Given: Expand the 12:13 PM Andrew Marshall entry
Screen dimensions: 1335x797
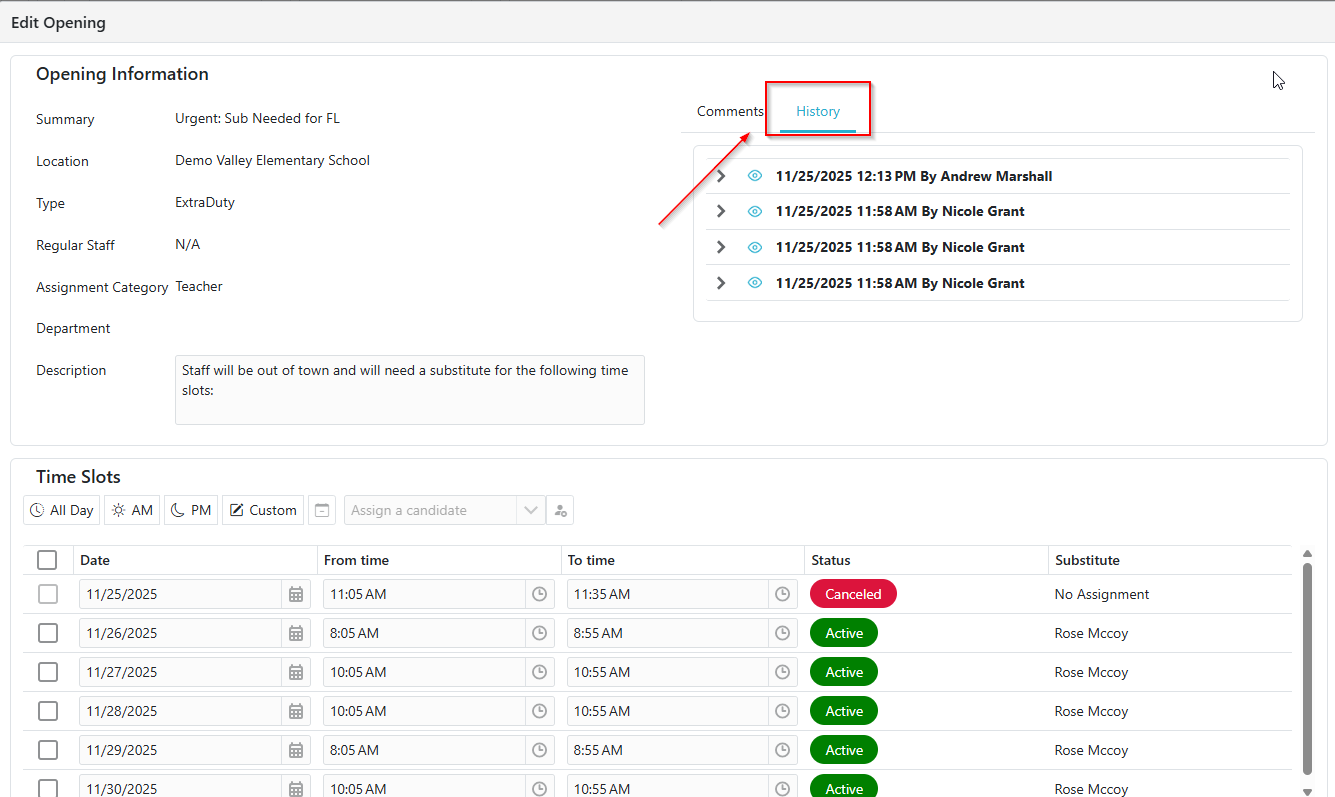Looking at the screenshot, I should tap(721, 176).
